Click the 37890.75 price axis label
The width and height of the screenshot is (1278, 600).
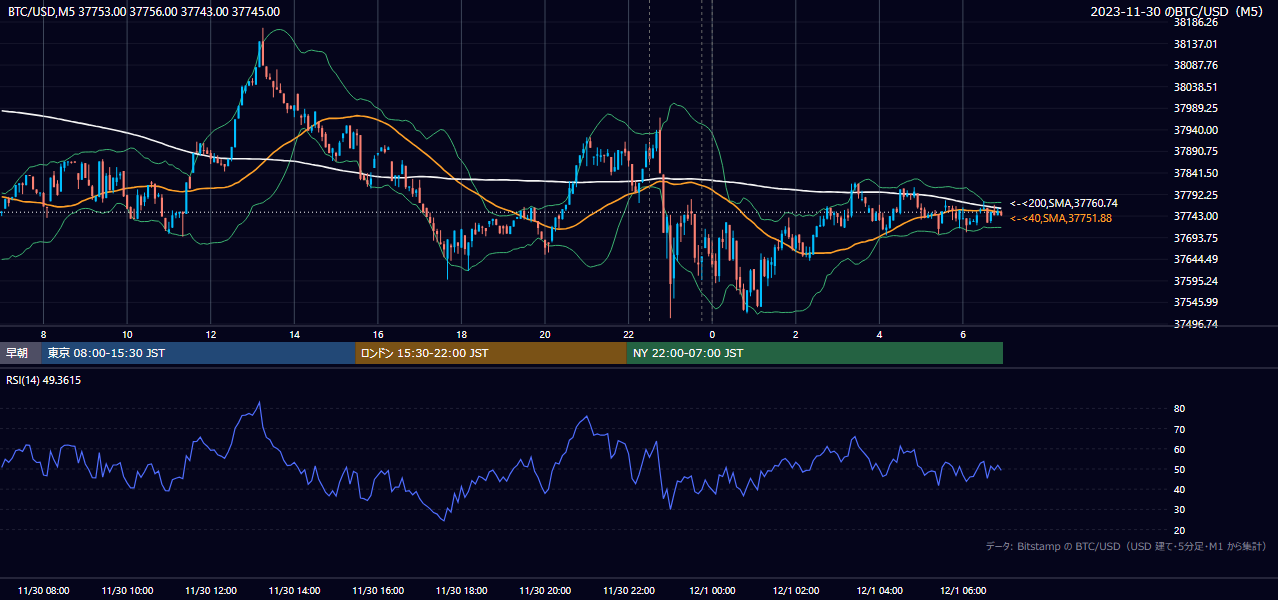coord(1196,151)
